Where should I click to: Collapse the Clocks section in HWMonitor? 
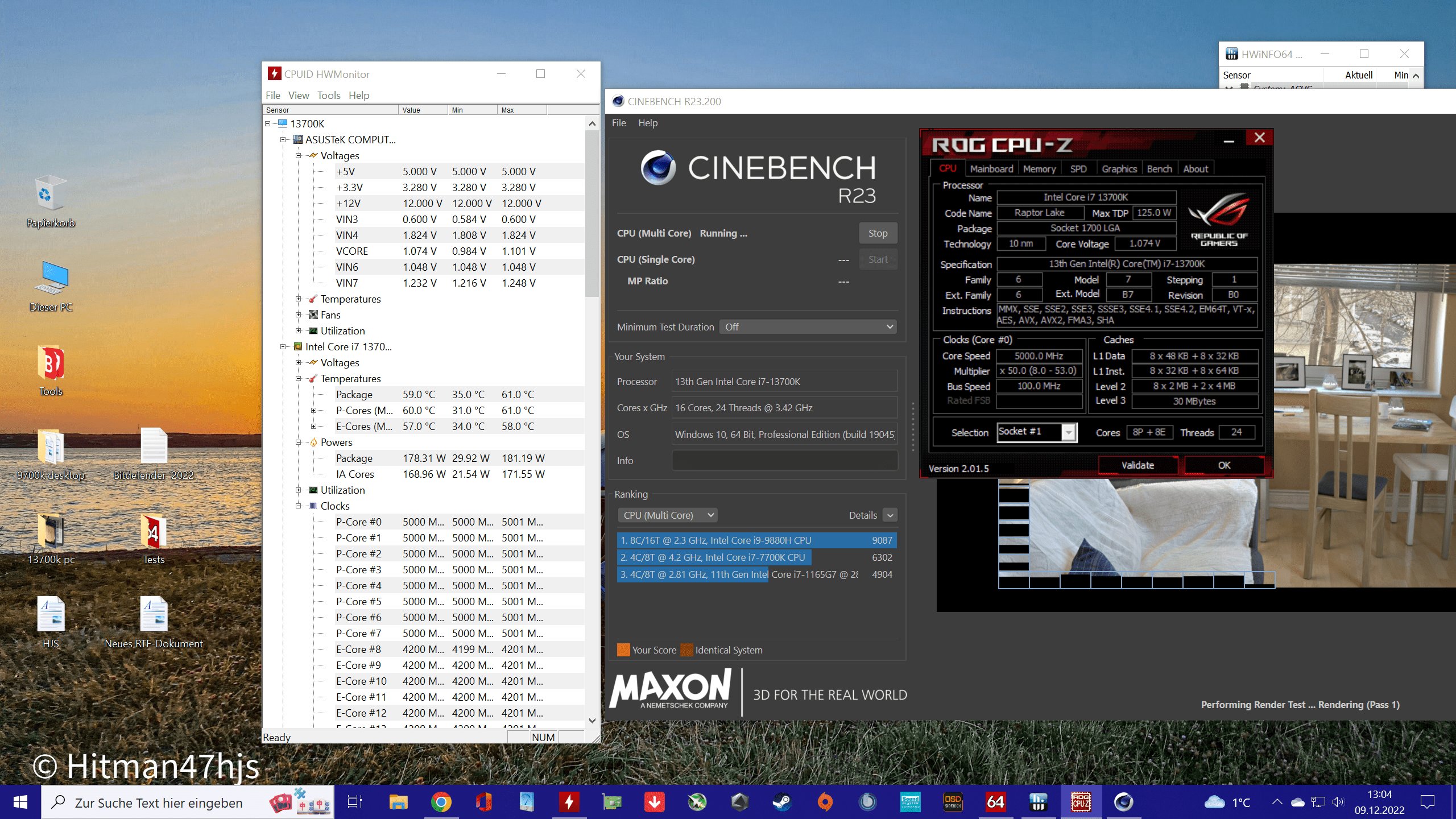pos(298,506)
